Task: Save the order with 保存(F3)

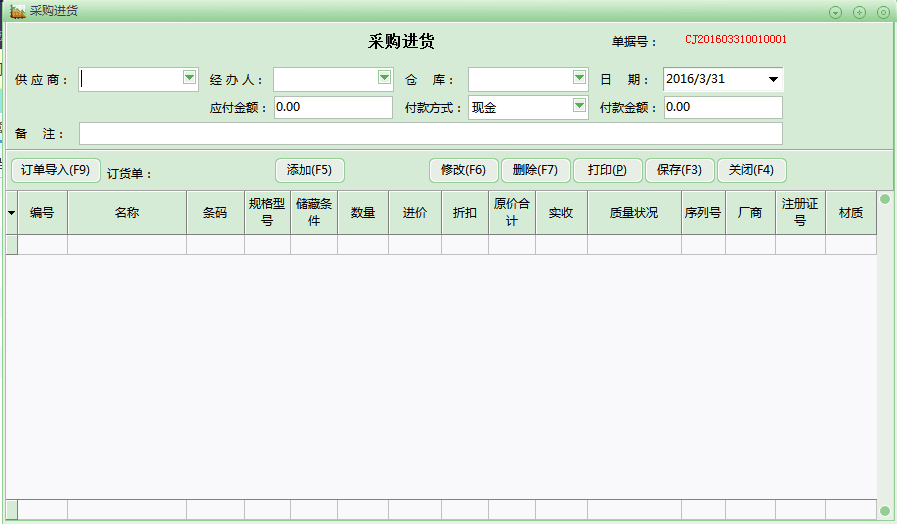Action: [x=679, y=170]
